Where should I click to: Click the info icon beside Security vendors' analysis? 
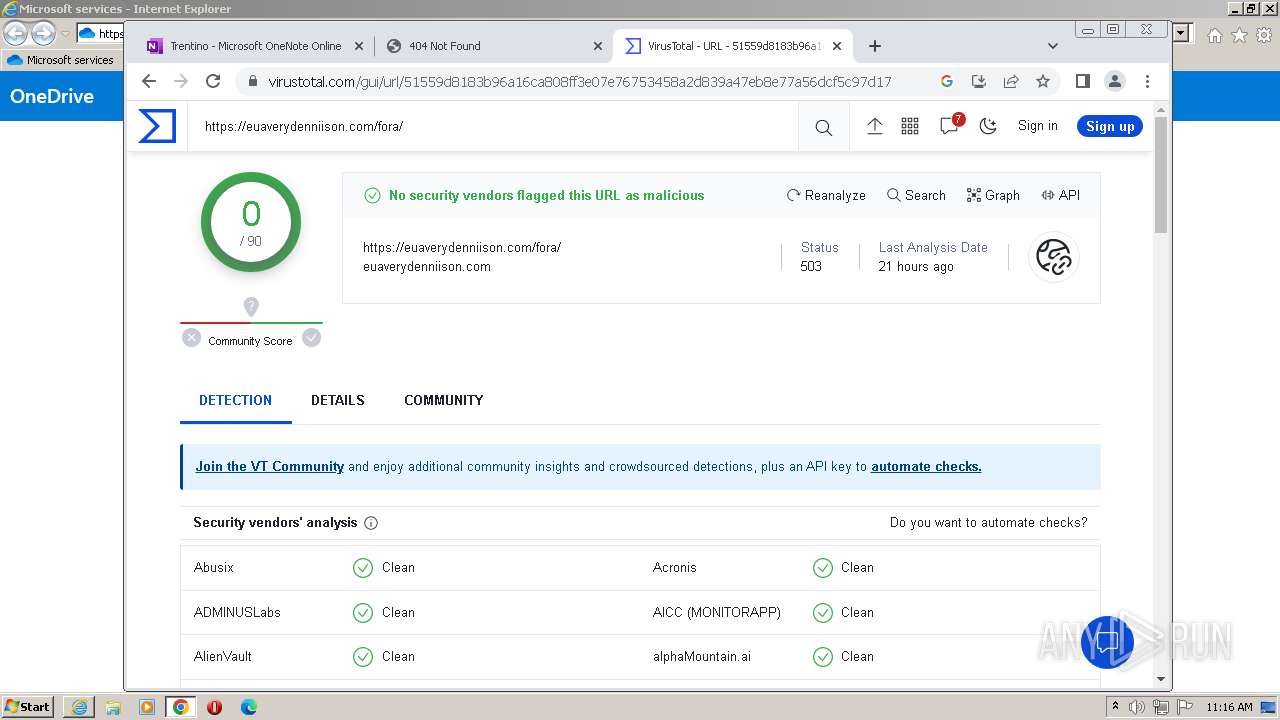coord(371,523)
